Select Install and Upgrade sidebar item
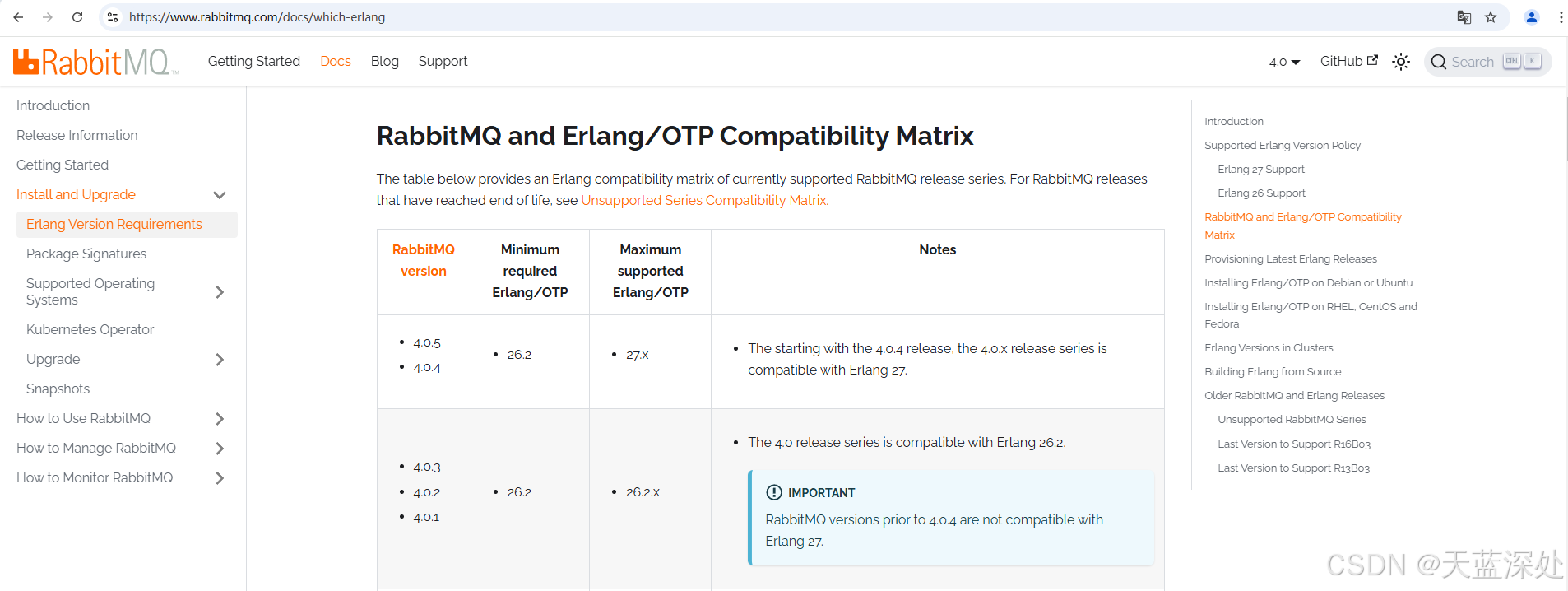The image size is (1568, 591). pyautogui.click(x=76, y=194)
